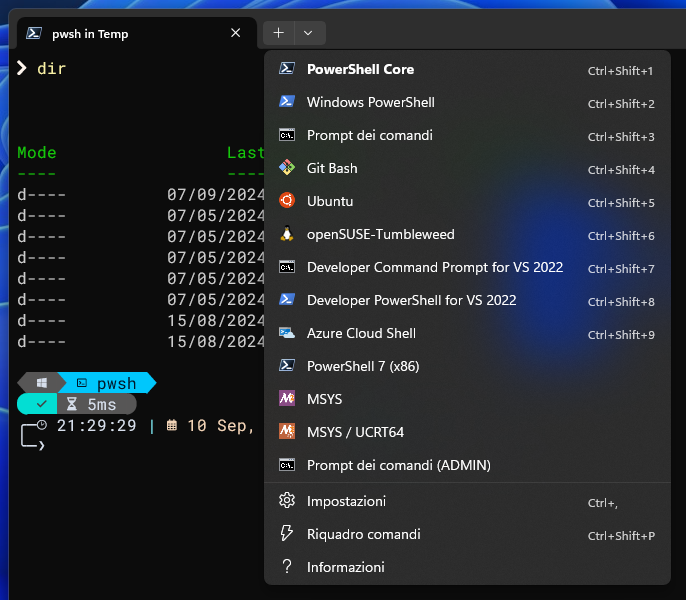This screenshot has width=686, height=600.
Task: Click the hourglass icon next to 5ms
Action: (x=72, y=404)
